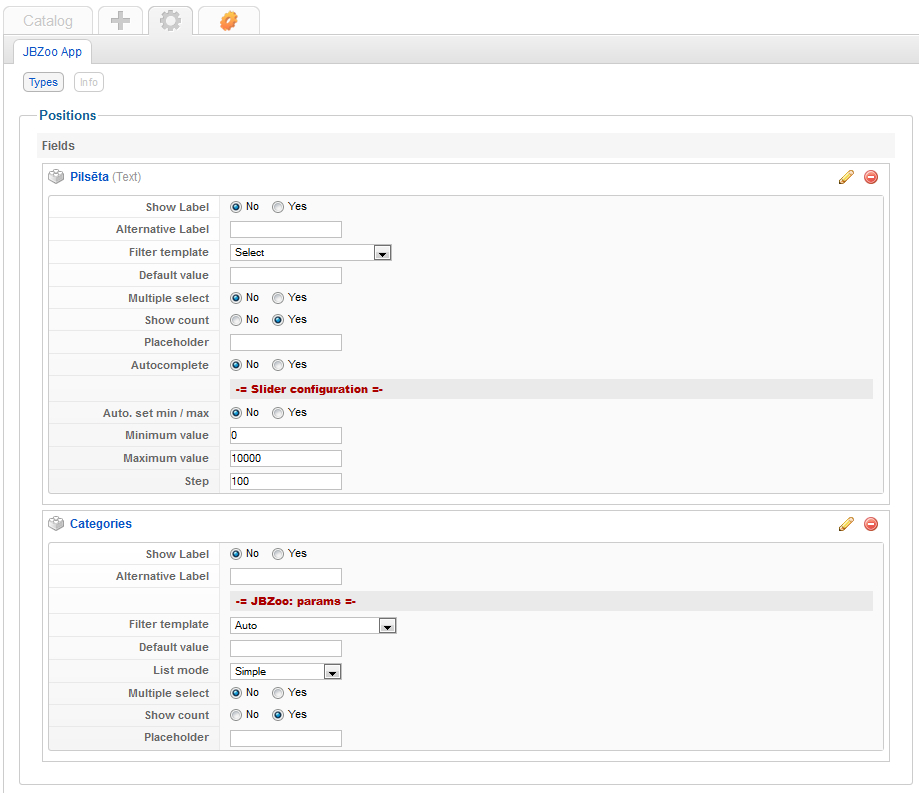
Task: Delete the Categories field with red icon
Action: click(x=871, y=524)
